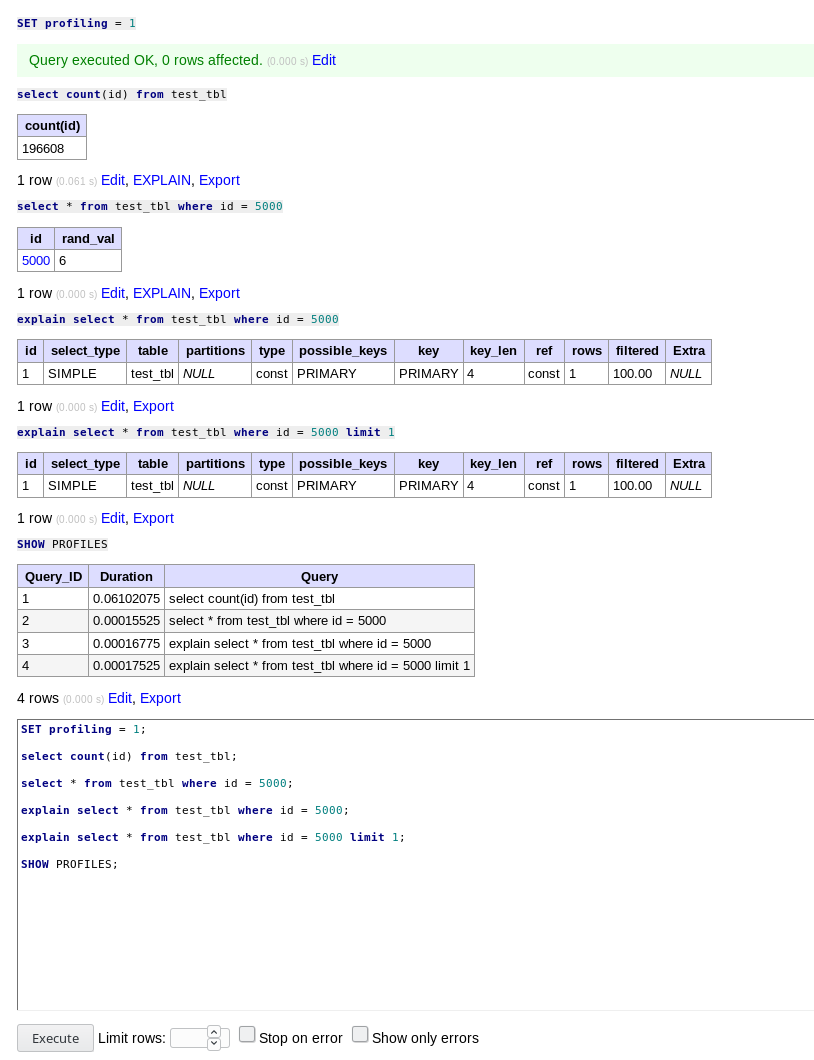Edit the select count(id) query
814x1060 pixels.
click(x=113, y=180)
